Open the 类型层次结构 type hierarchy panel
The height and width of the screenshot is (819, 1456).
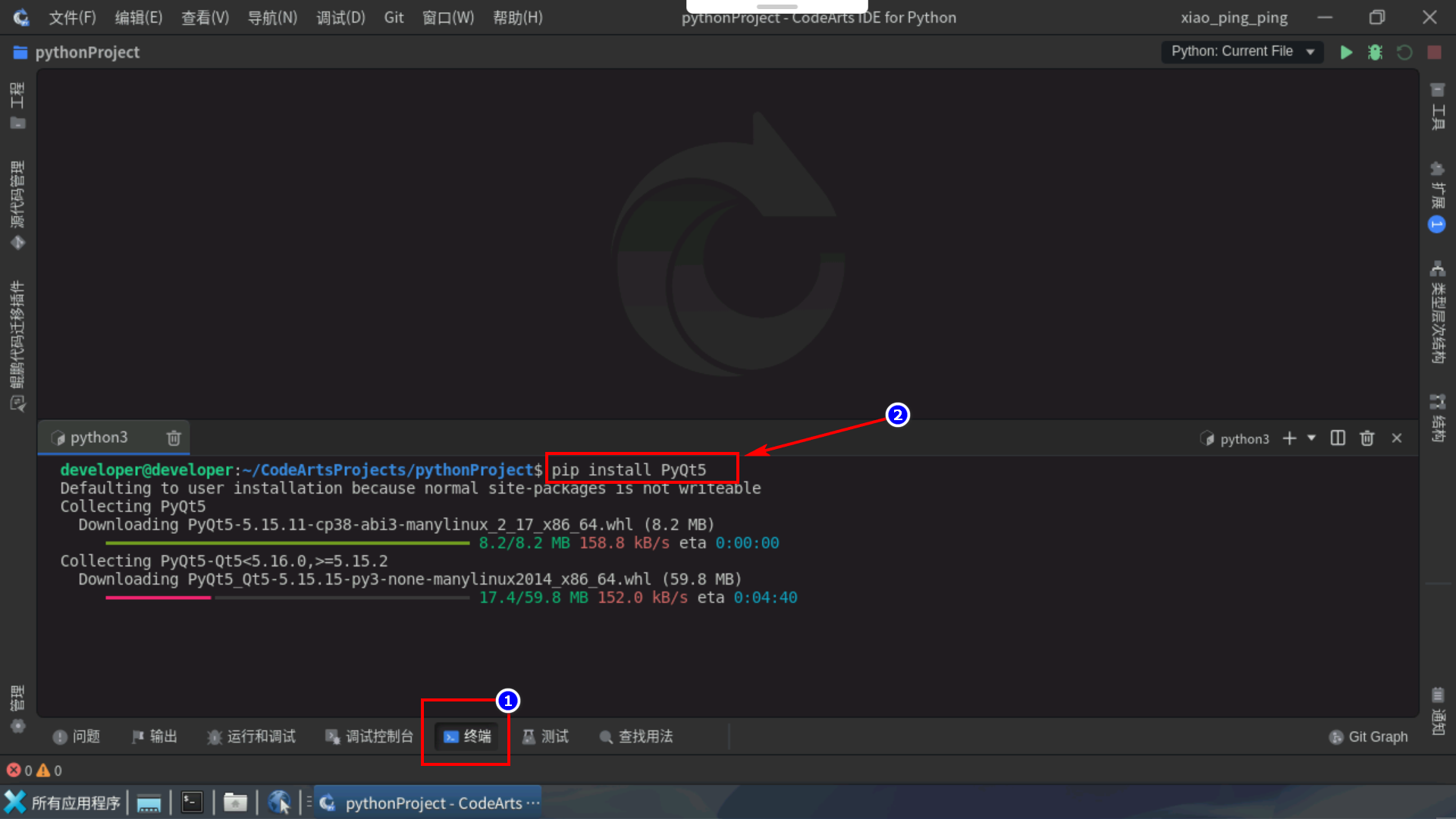coord(1438,315)
